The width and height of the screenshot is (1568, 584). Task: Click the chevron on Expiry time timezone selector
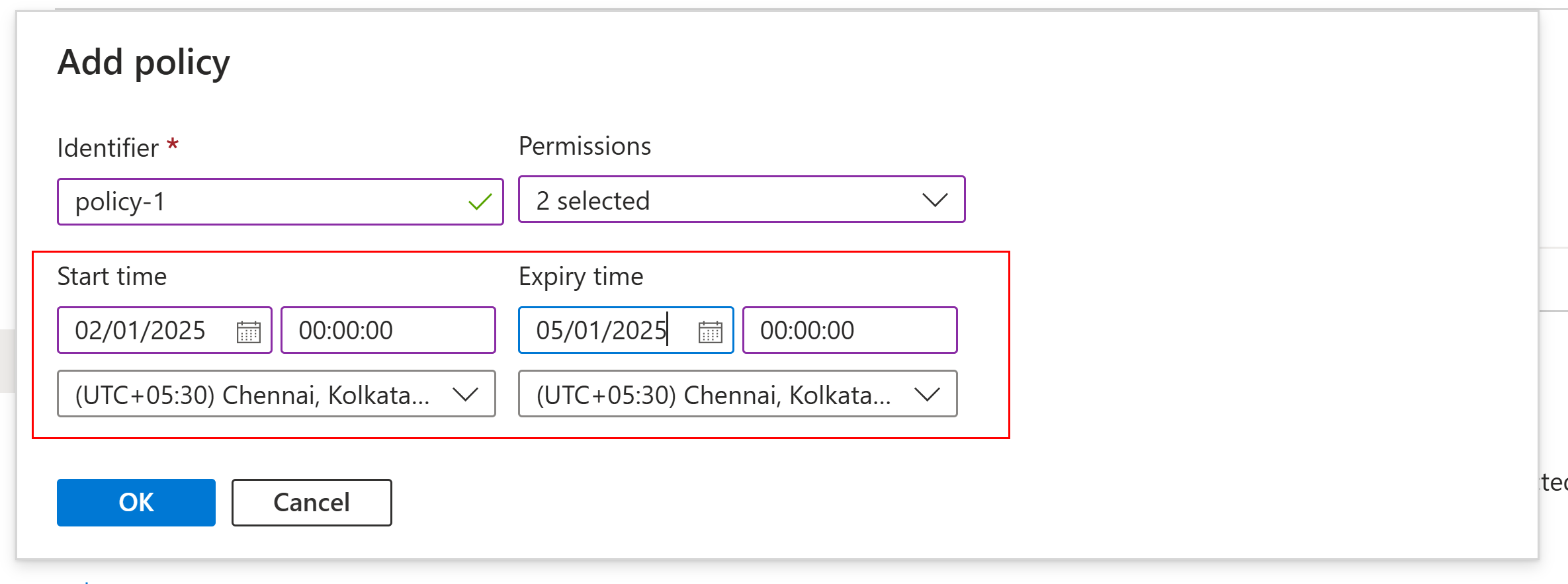927,395
